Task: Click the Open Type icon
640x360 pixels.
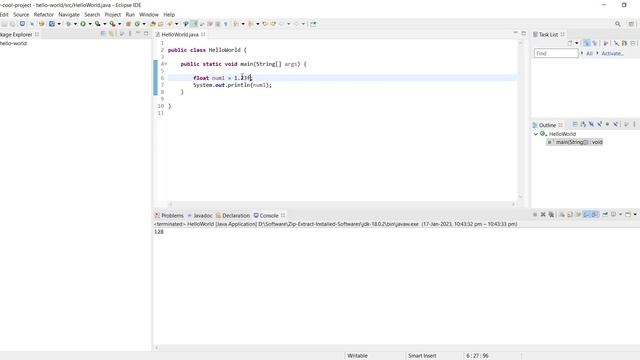Action: [153, 24]
